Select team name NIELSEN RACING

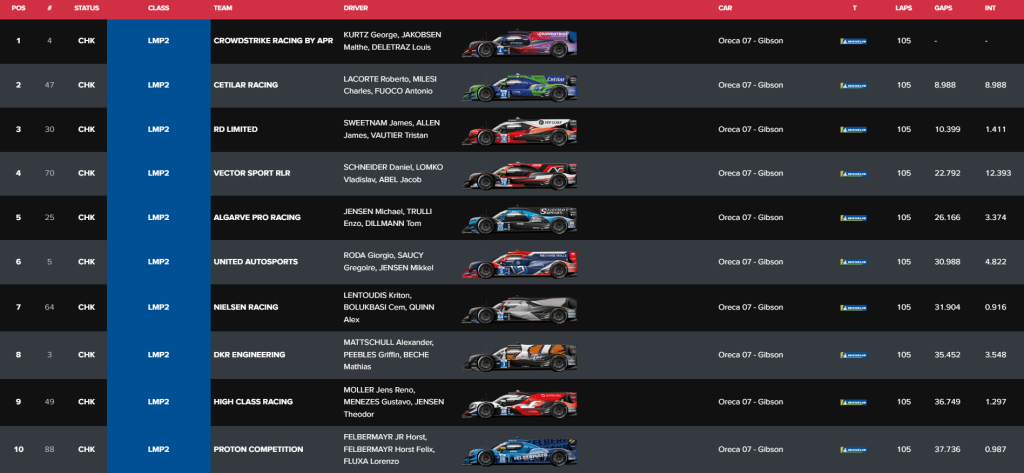click(x=246, y=307)
